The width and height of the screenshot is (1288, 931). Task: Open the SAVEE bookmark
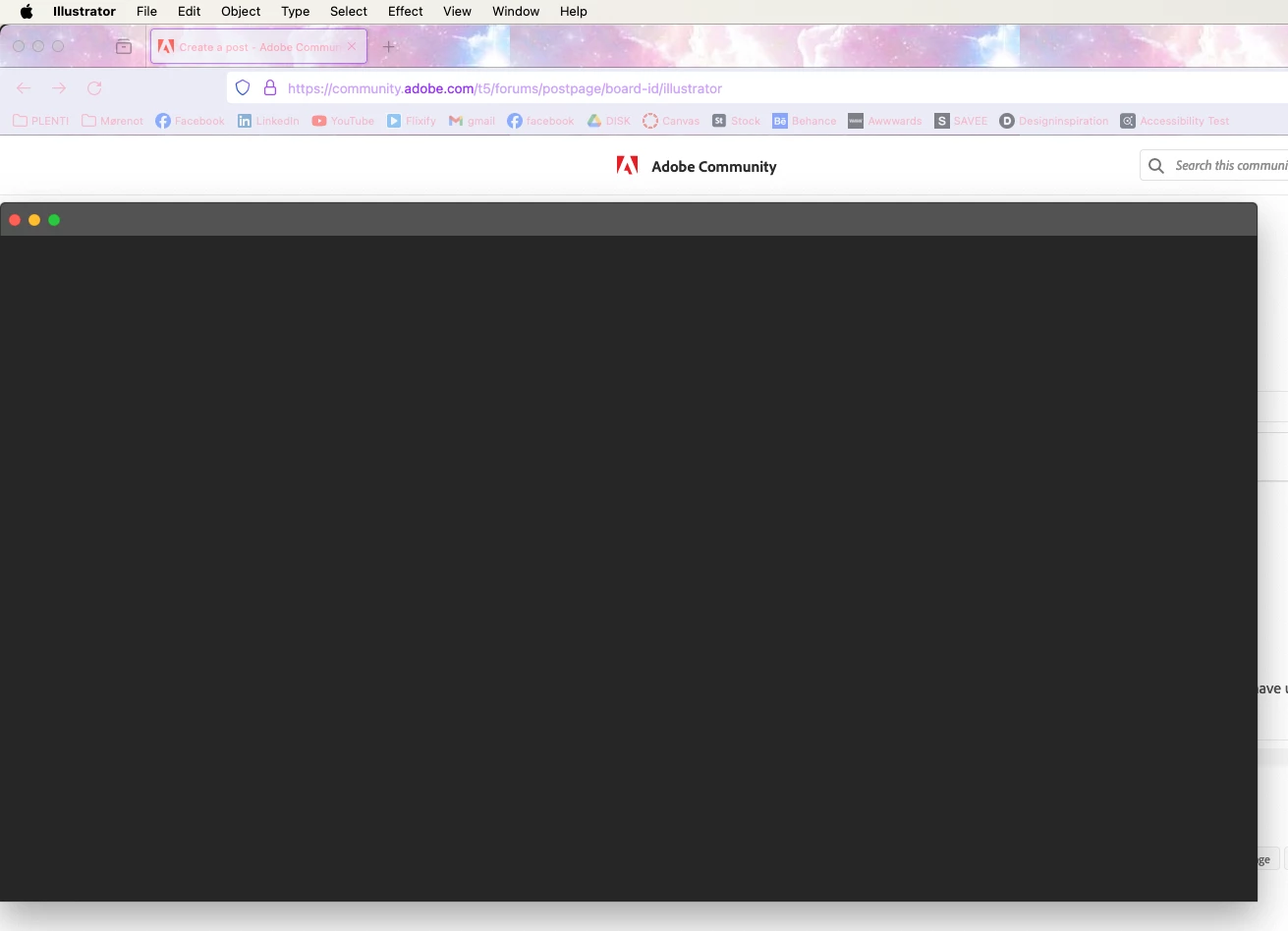click(x=961, y=121)
